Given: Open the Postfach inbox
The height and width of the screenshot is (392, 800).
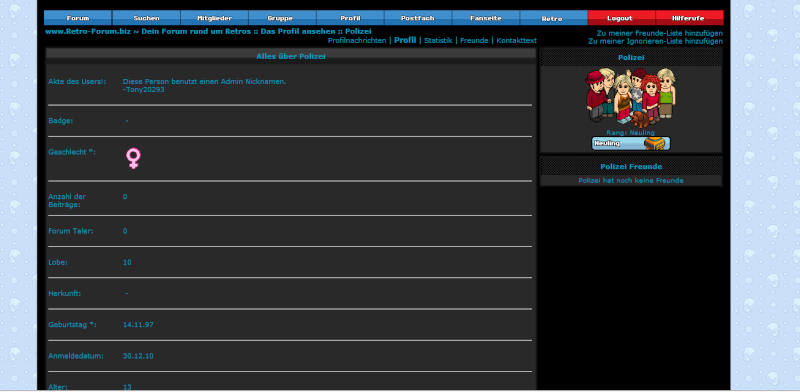Looking at the screenshot, I should pos(418,18).
